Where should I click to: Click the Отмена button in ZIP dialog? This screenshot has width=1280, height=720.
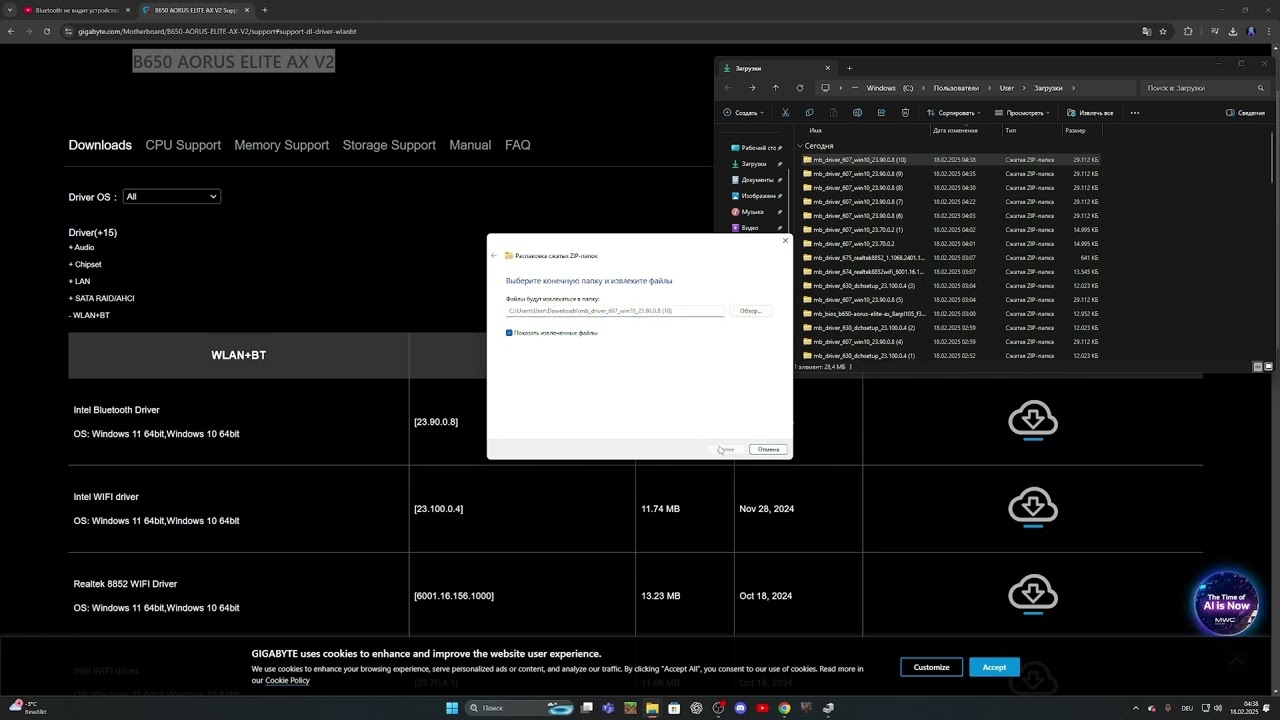[x=768, y=449]
